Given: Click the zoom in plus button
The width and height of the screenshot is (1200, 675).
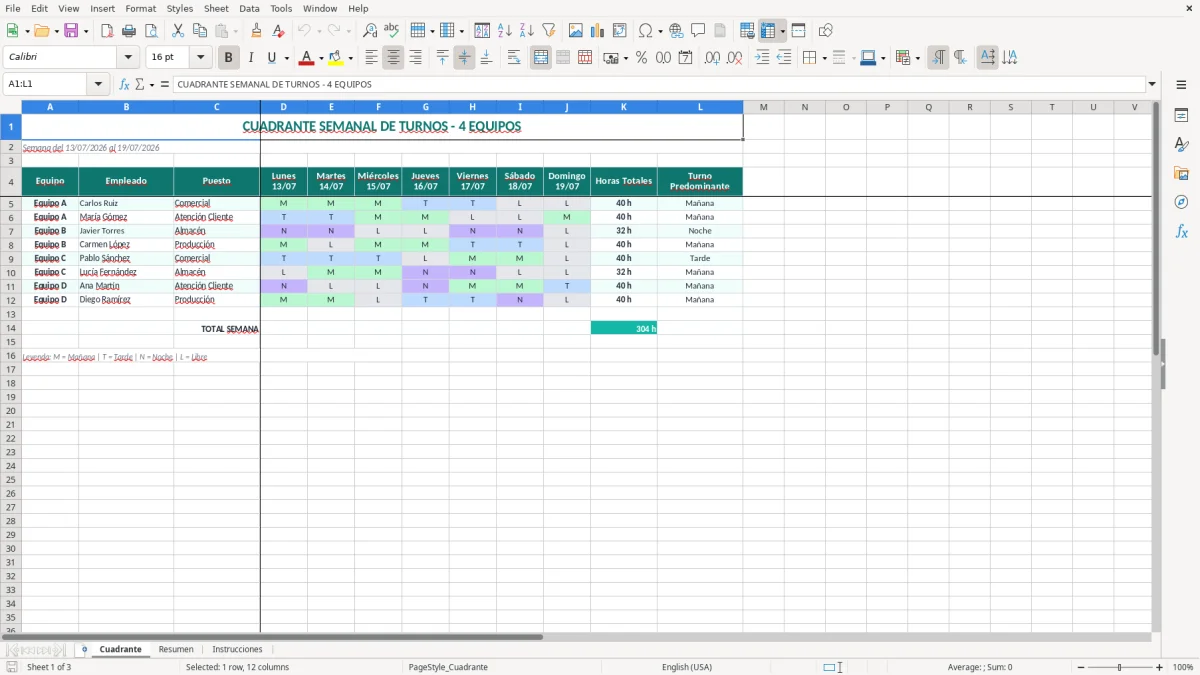Looking at the screenshot, I should coord(1160,667).
